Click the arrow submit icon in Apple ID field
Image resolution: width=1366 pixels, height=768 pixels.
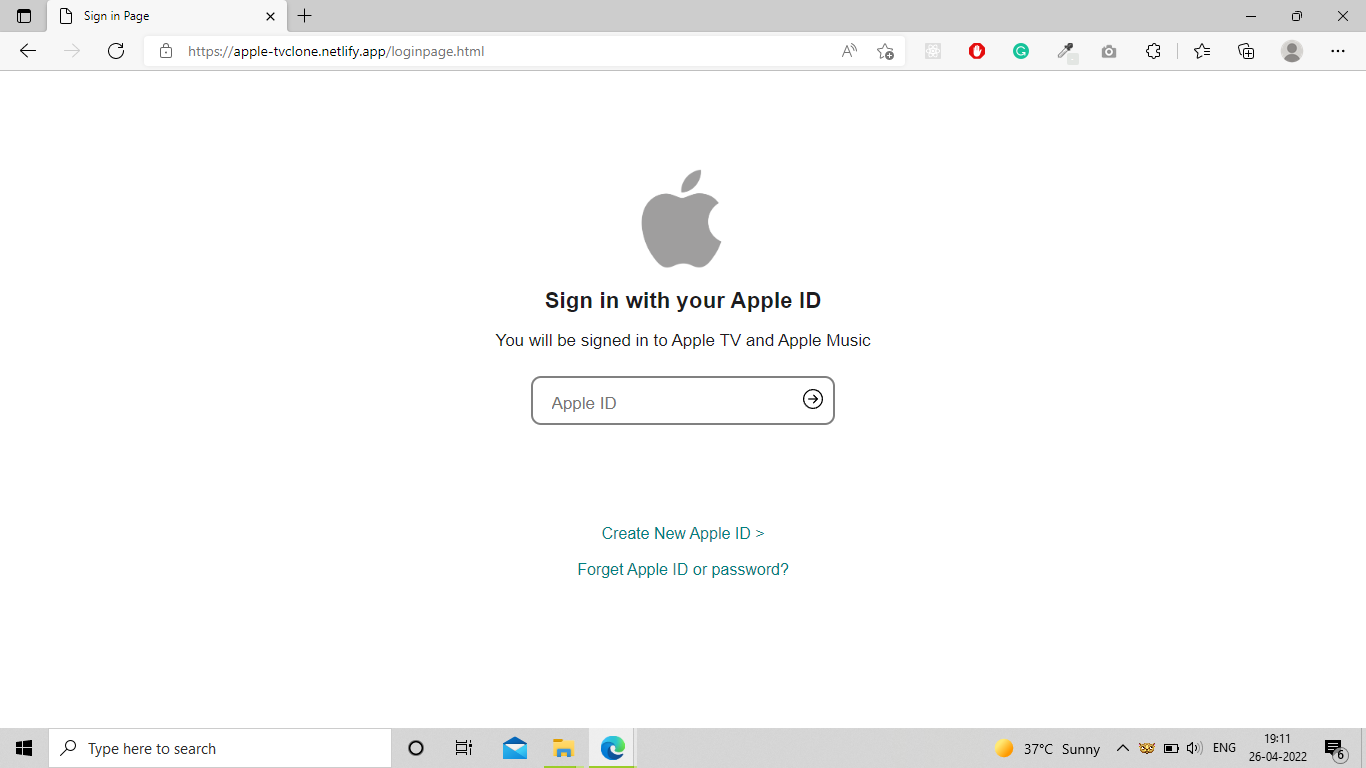[x=813, y=399]
